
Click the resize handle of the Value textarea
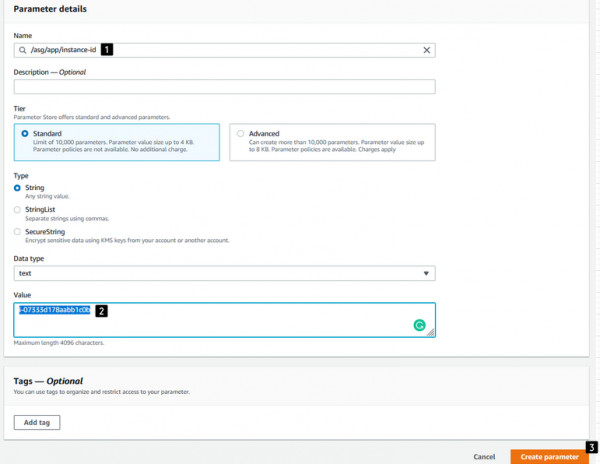click(x=431, y=334)
